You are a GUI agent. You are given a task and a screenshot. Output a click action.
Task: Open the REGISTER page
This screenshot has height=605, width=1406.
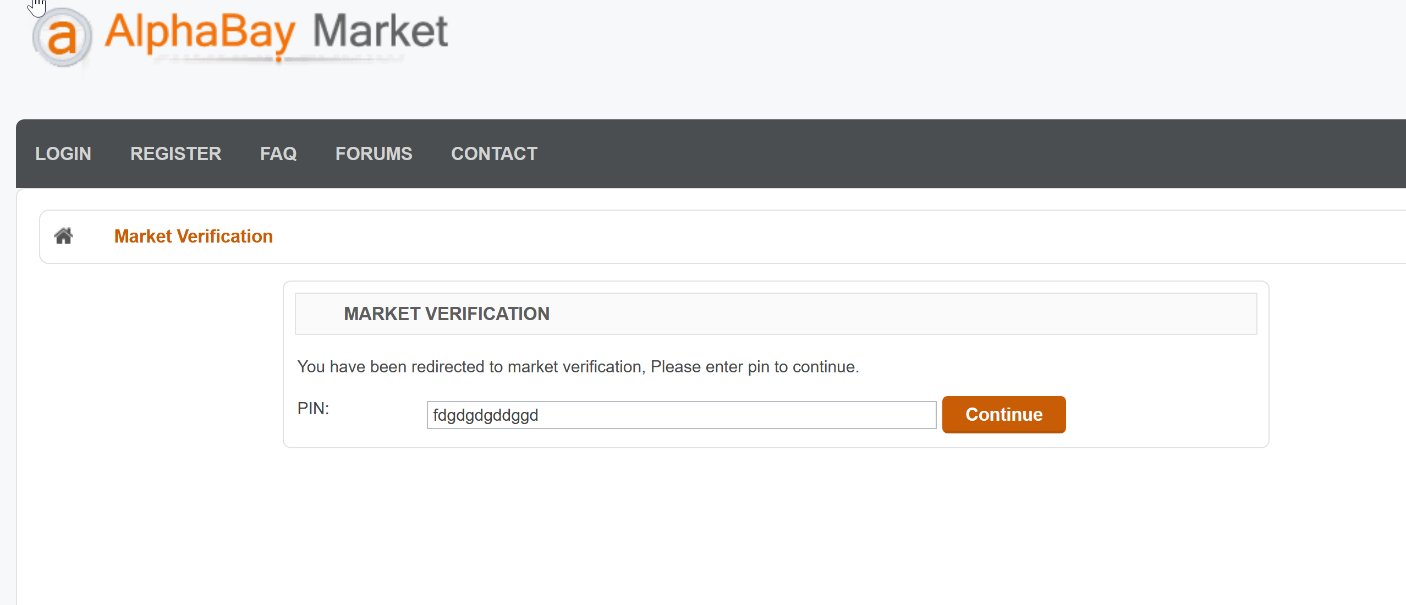[x=176, y=154]
